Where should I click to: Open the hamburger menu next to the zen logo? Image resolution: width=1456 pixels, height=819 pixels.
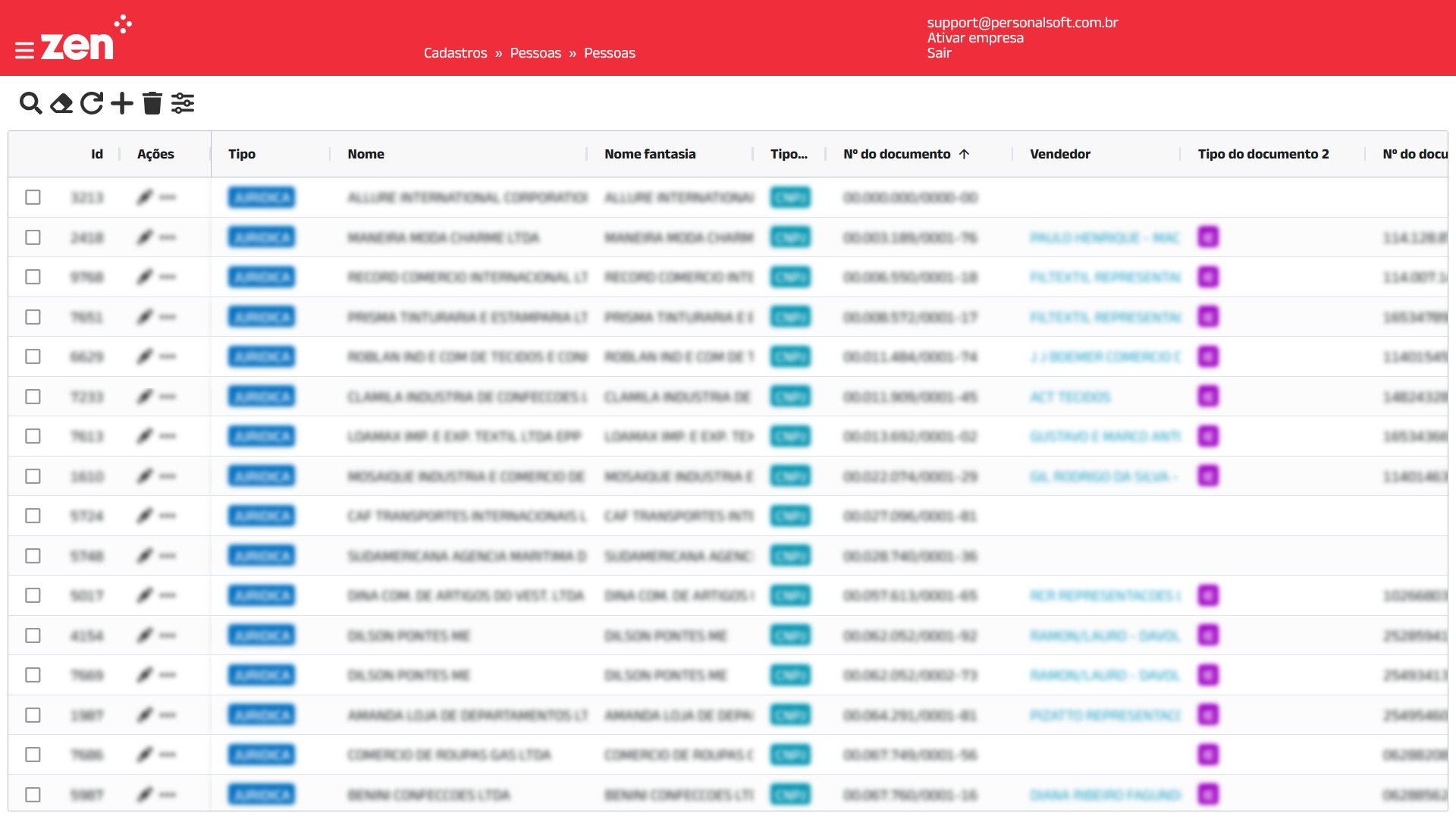click(24, 51)
